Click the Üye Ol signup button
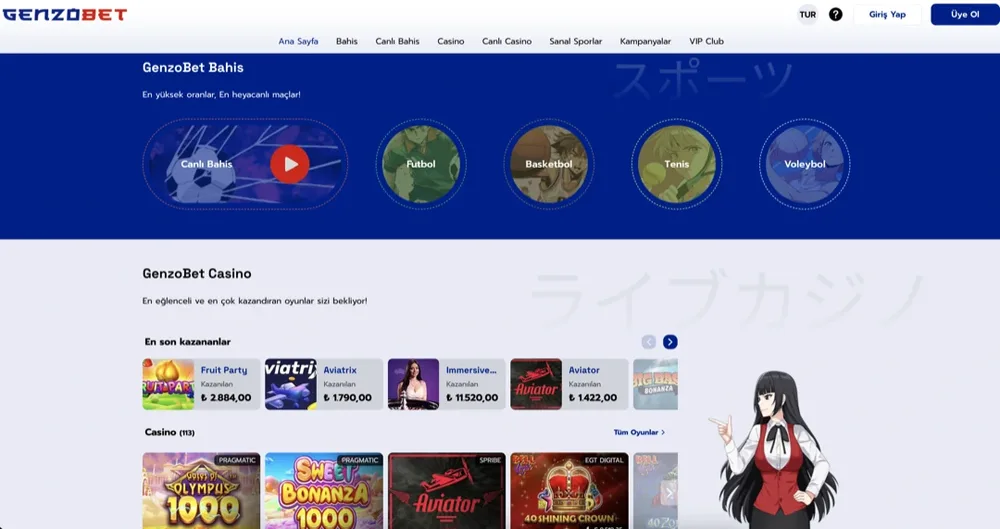This screenshot has height=529, width=1000. pos(965,14)
